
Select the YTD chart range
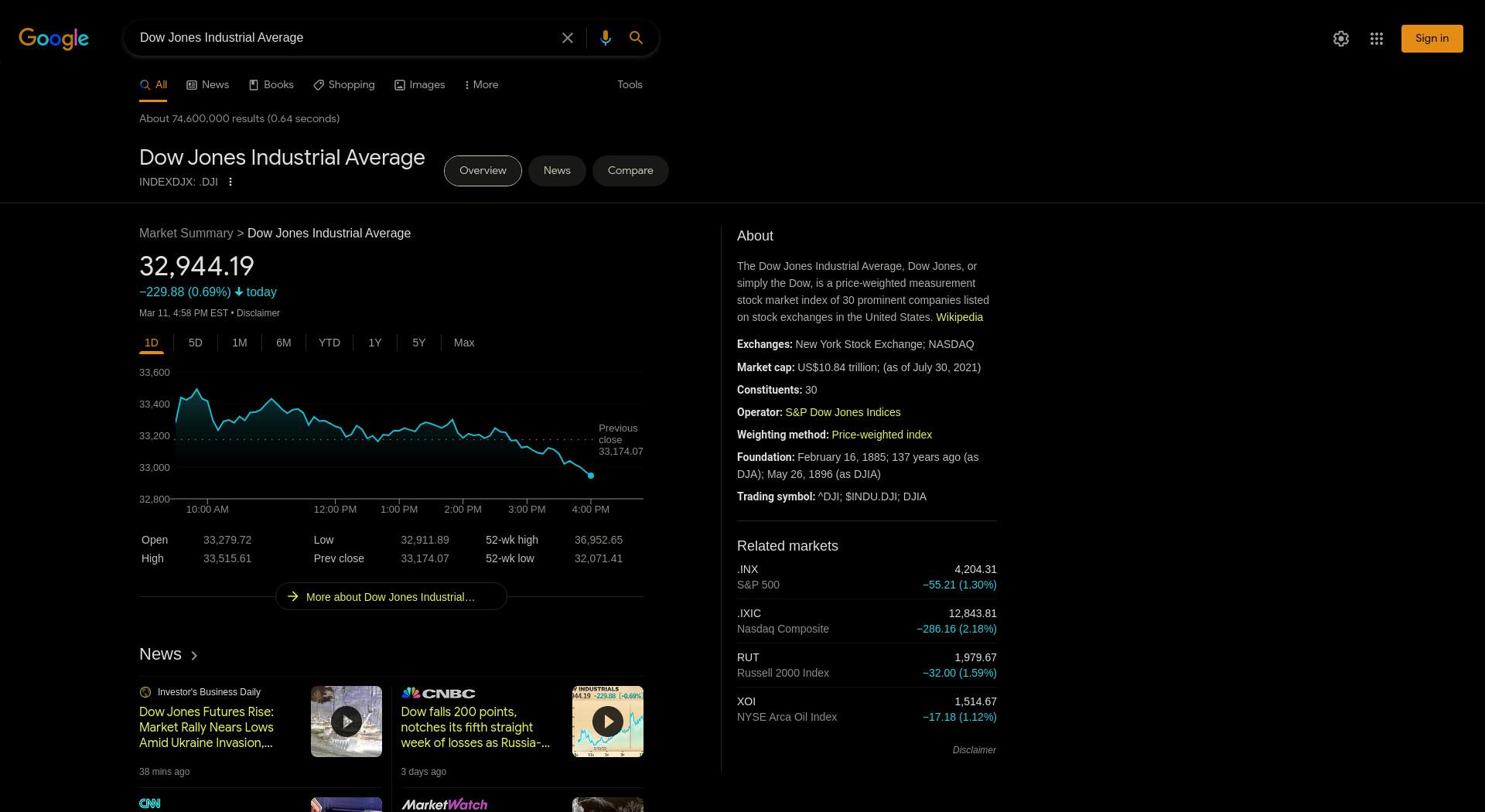pyautogui.click(x=329, y=343)
